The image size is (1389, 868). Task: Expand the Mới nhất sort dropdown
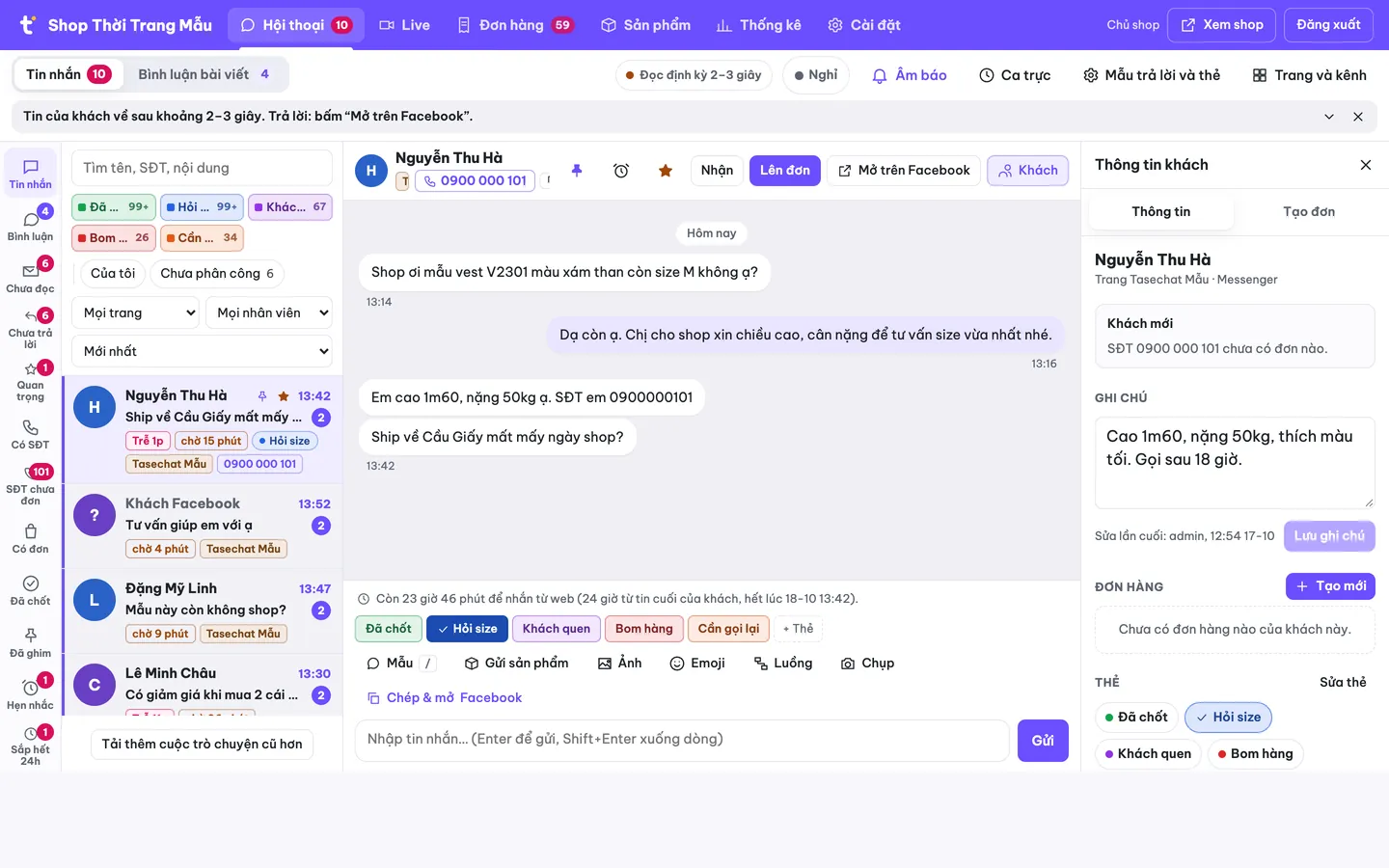click(x=202, y=351)
